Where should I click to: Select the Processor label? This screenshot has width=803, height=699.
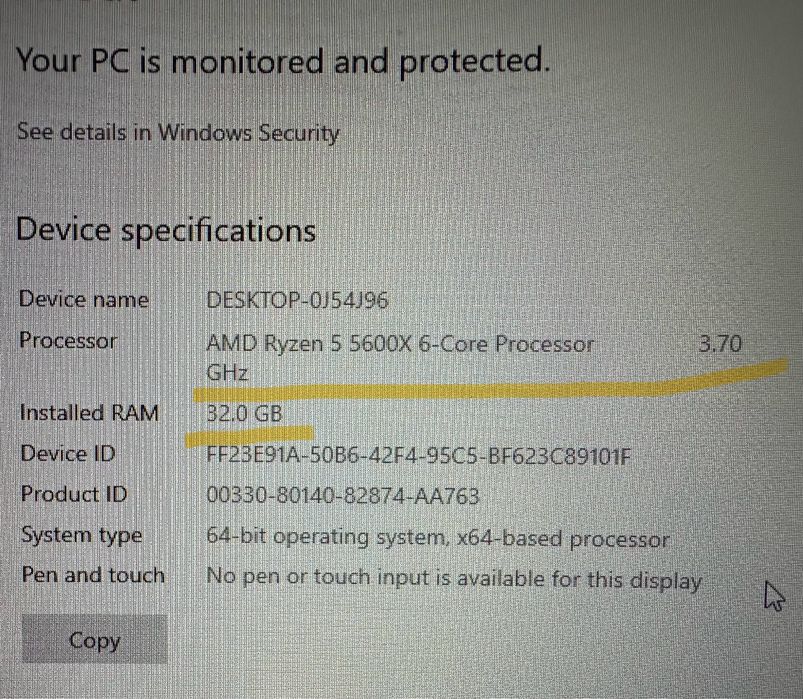click(68, 341)
